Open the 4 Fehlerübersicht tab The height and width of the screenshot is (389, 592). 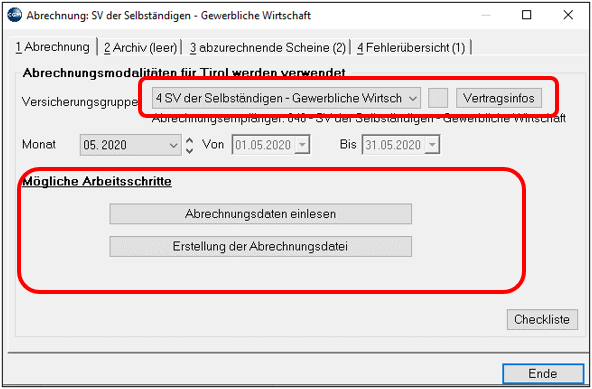(x=411, y=48)
